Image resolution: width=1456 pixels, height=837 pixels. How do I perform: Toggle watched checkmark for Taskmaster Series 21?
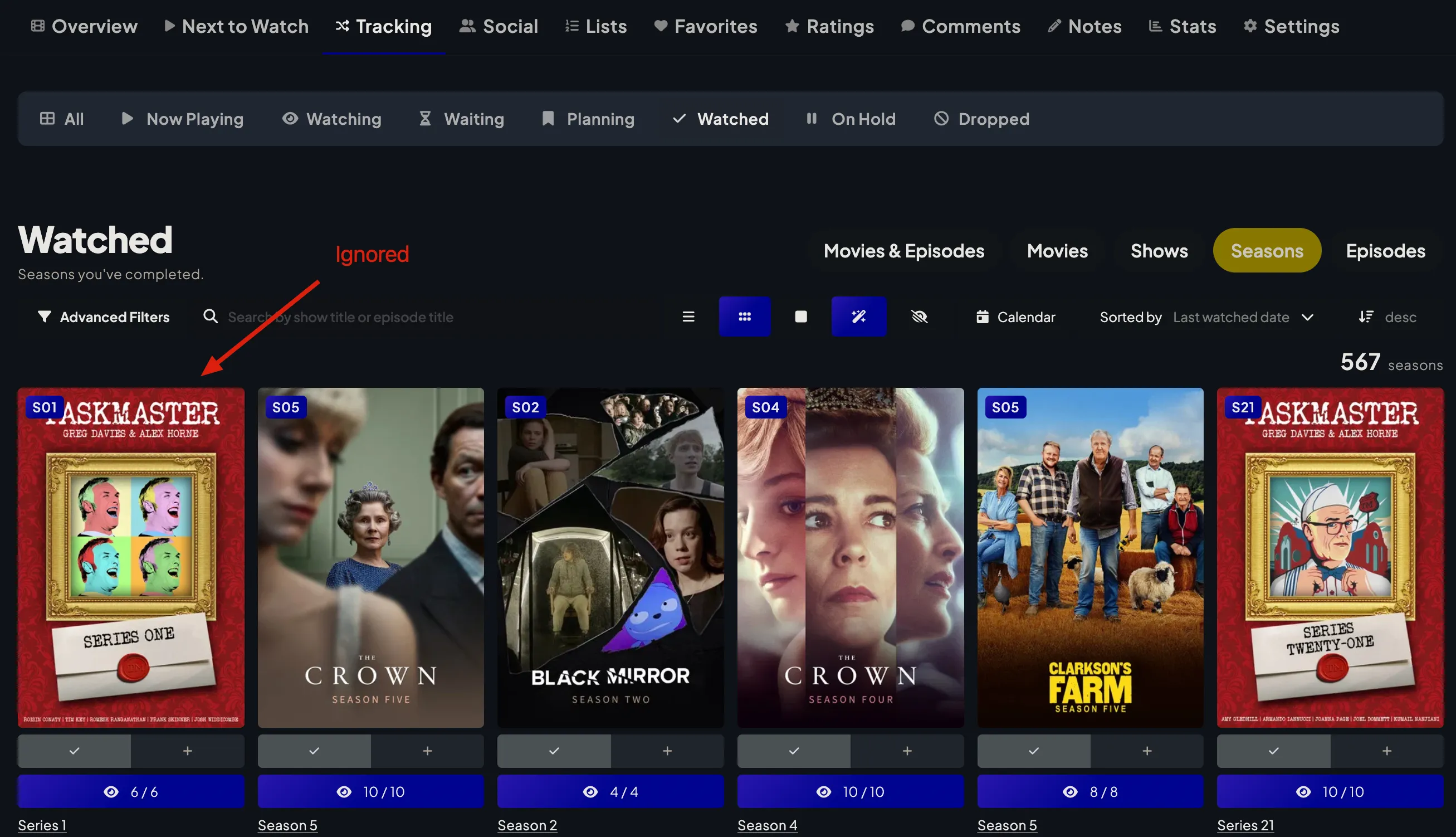coord(1274,751)
